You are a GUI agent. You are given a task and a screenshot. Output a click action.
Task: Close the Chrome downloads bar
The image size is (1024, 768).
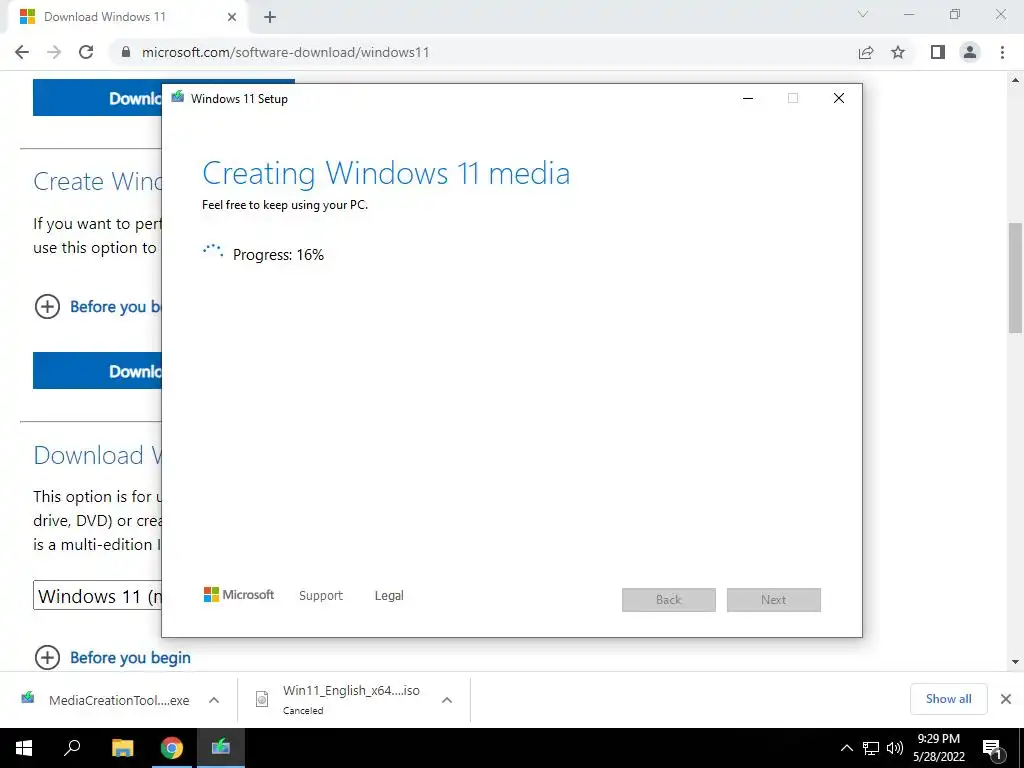pyautogui.click(x=1006, y=699)
